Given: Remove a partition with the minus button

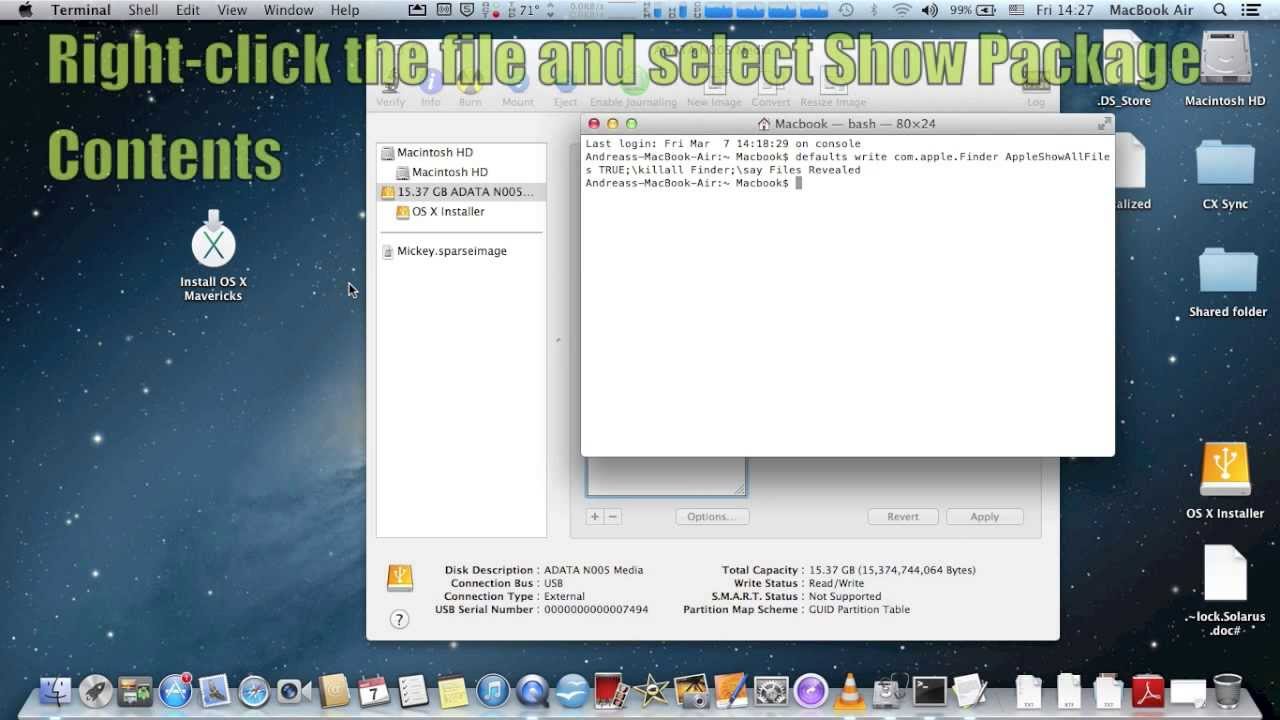Looking at the screenshot, I should pyautogui.click(x=613, y=517).
